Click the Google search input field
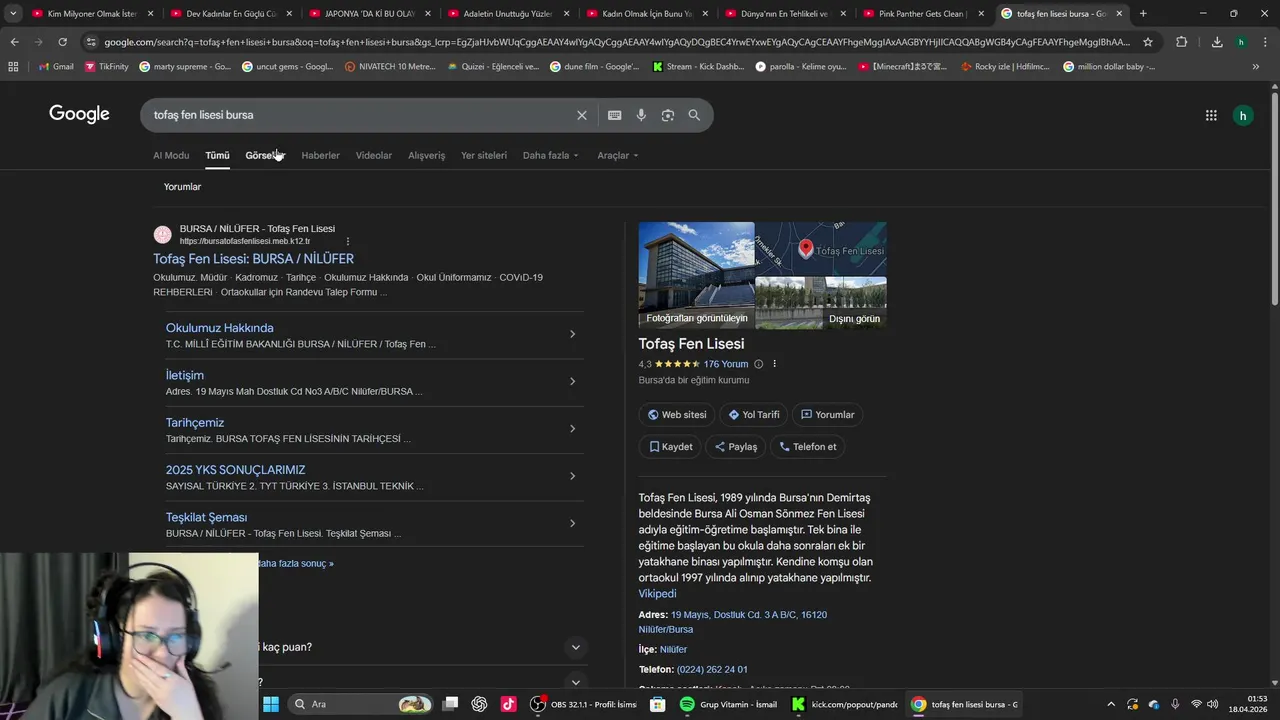1280x720 pixels. (x=360, y=115)
